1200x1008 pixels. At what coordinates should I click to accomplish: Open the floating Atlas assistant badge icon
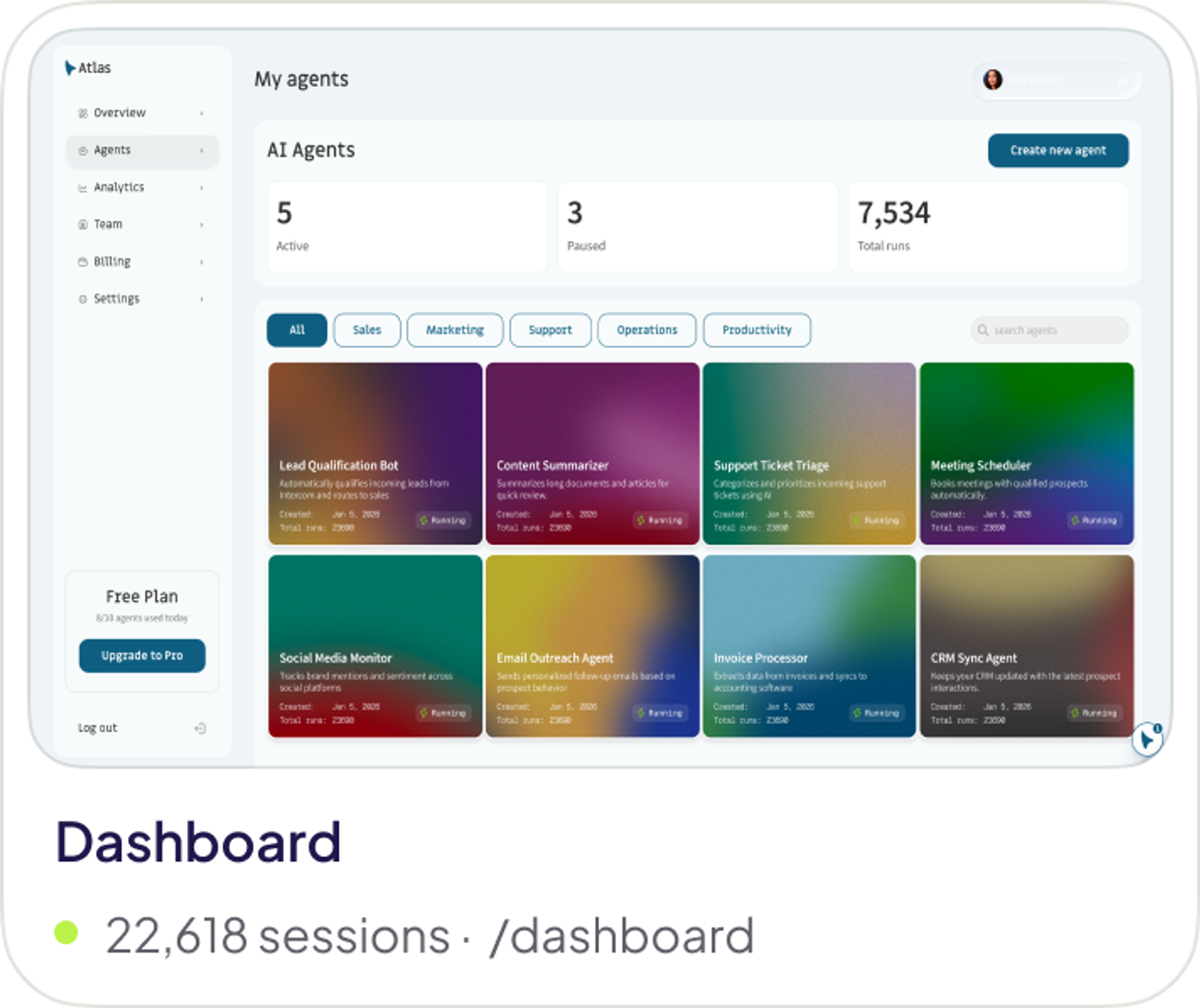(1147, 739)
